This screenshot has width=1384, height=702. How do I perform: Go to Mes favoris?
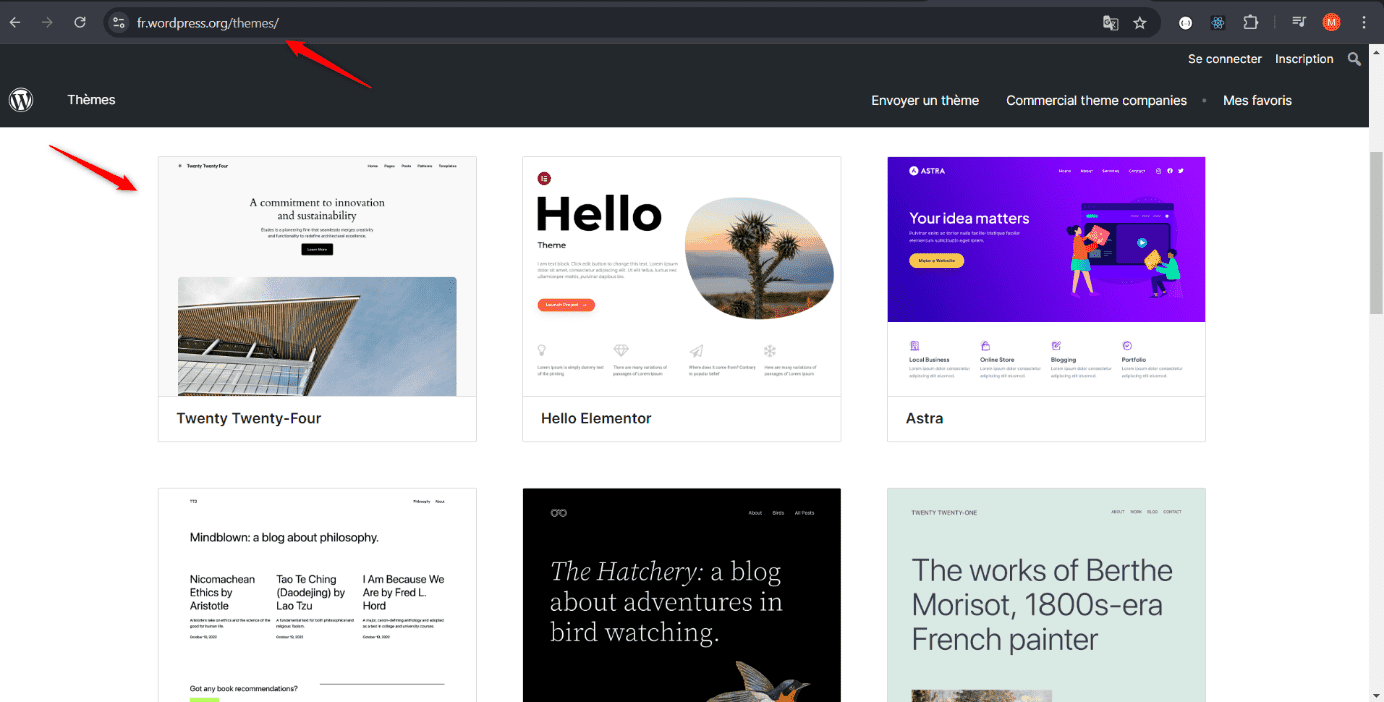(x=1257, y=100)
